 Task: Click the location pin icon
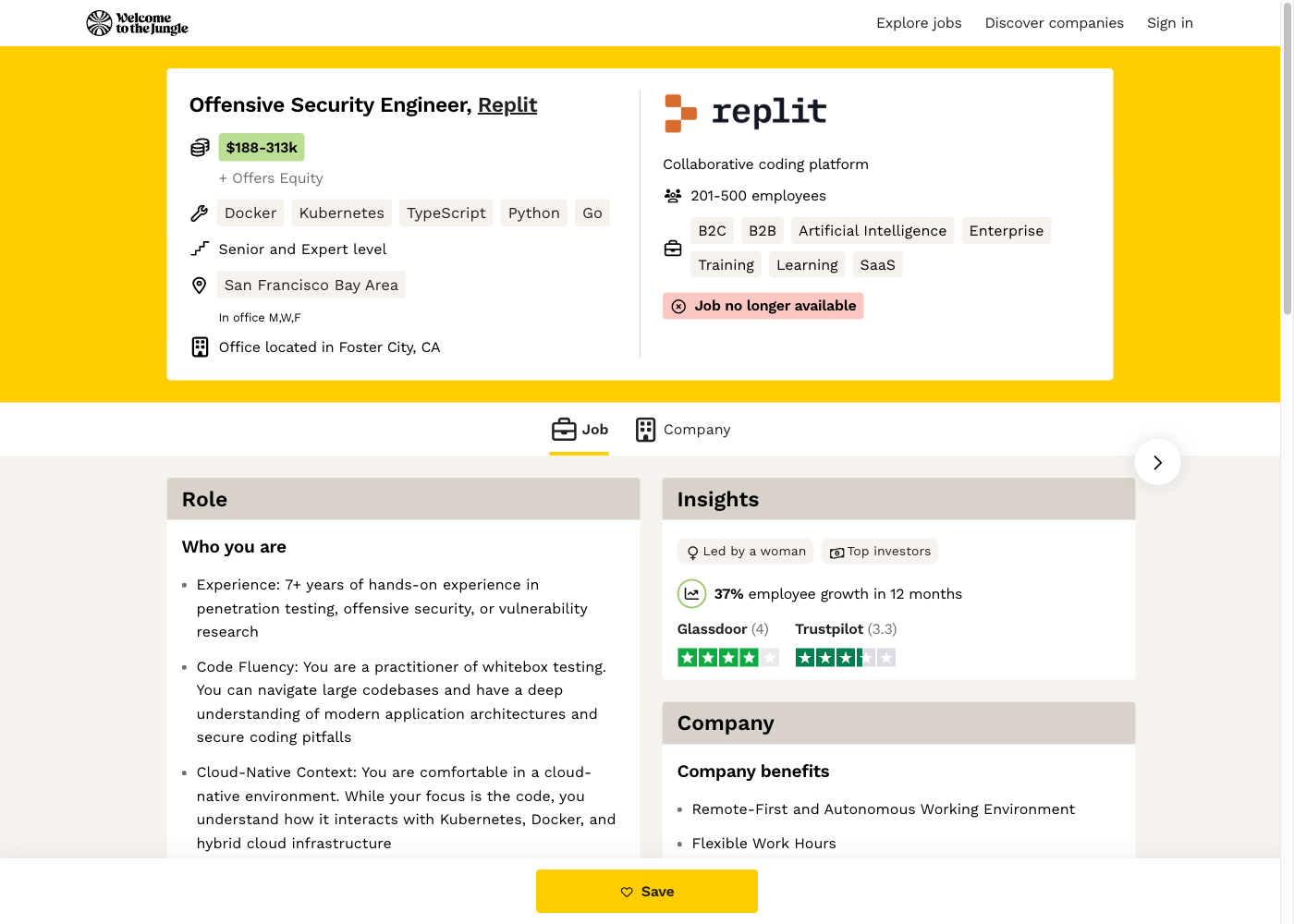[x=199, y=286]
